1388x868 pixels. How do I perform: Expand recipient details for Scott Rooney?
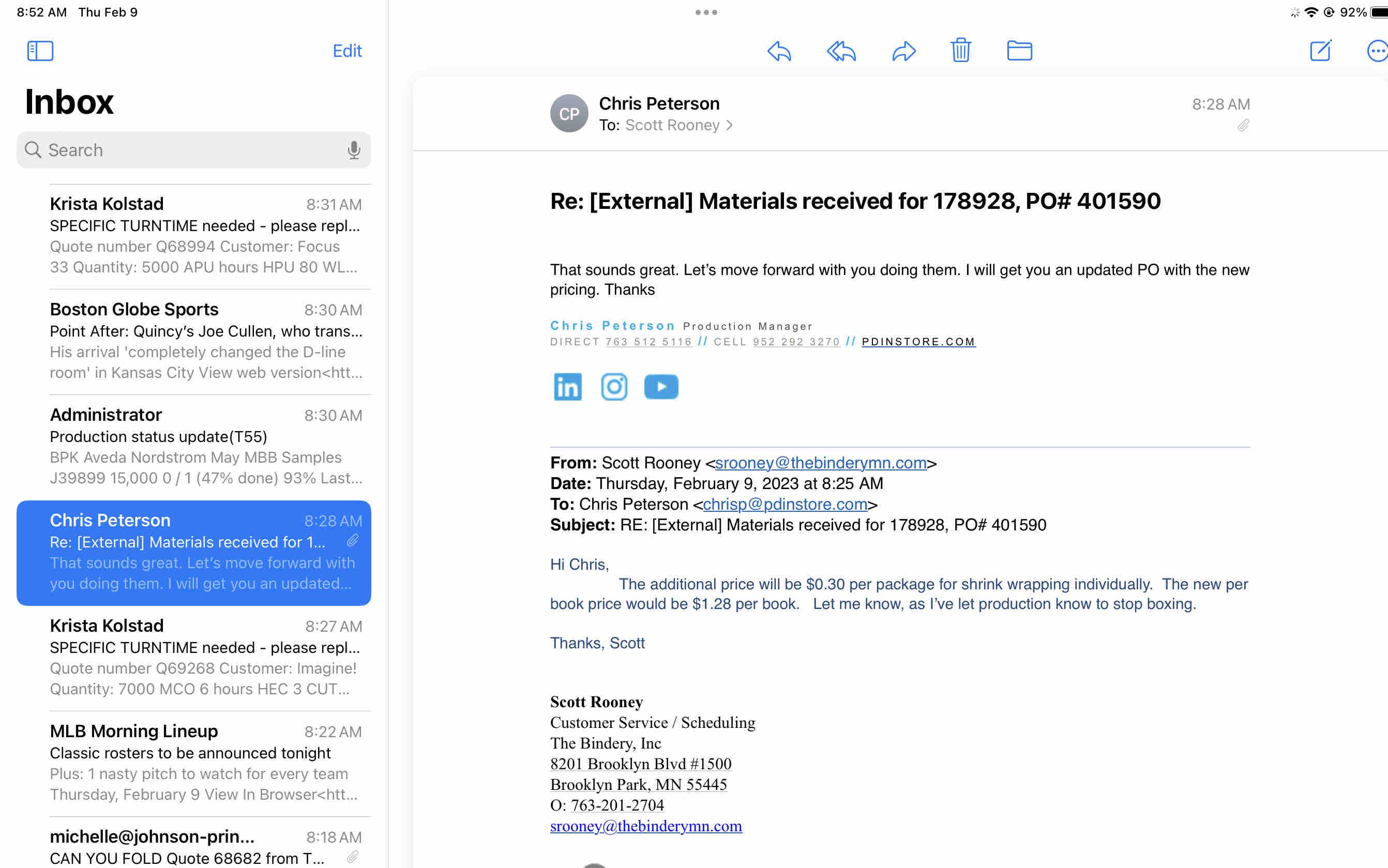tap(677, 125)
